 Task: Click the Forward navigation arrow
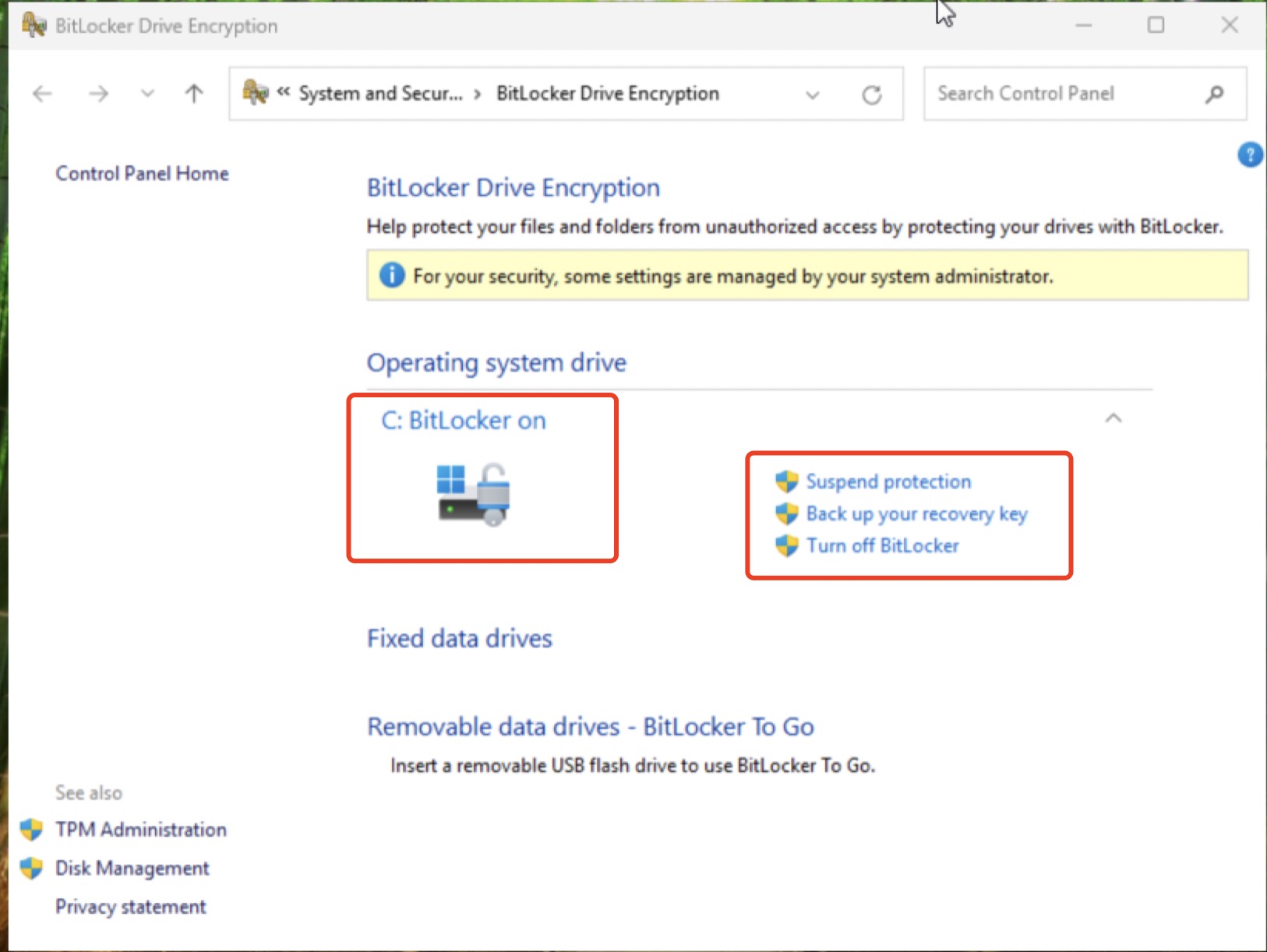click(x=98, y=94)
